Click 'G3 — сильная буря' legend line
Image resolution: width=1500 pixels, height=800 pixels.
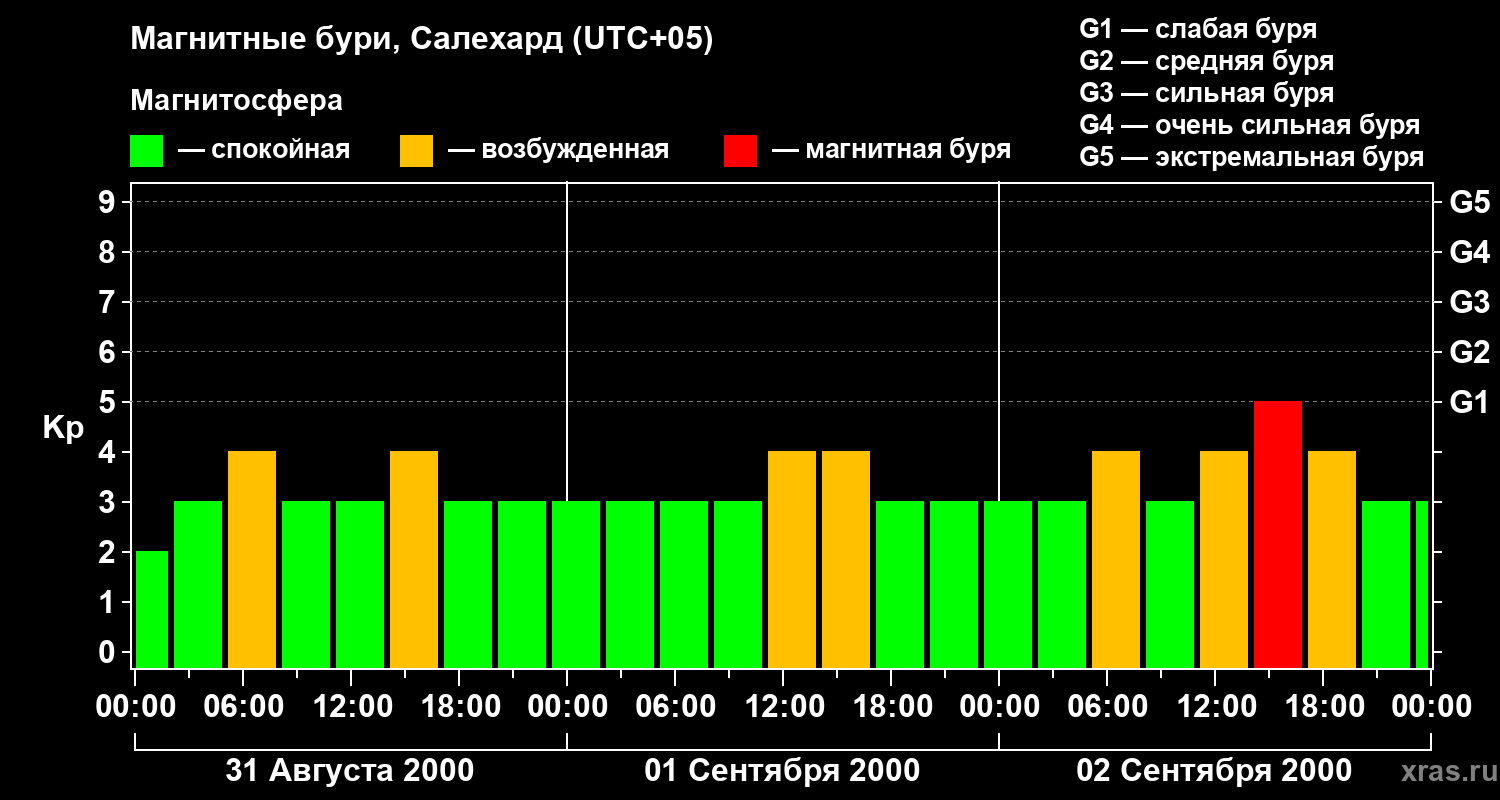coord(1206,93)
